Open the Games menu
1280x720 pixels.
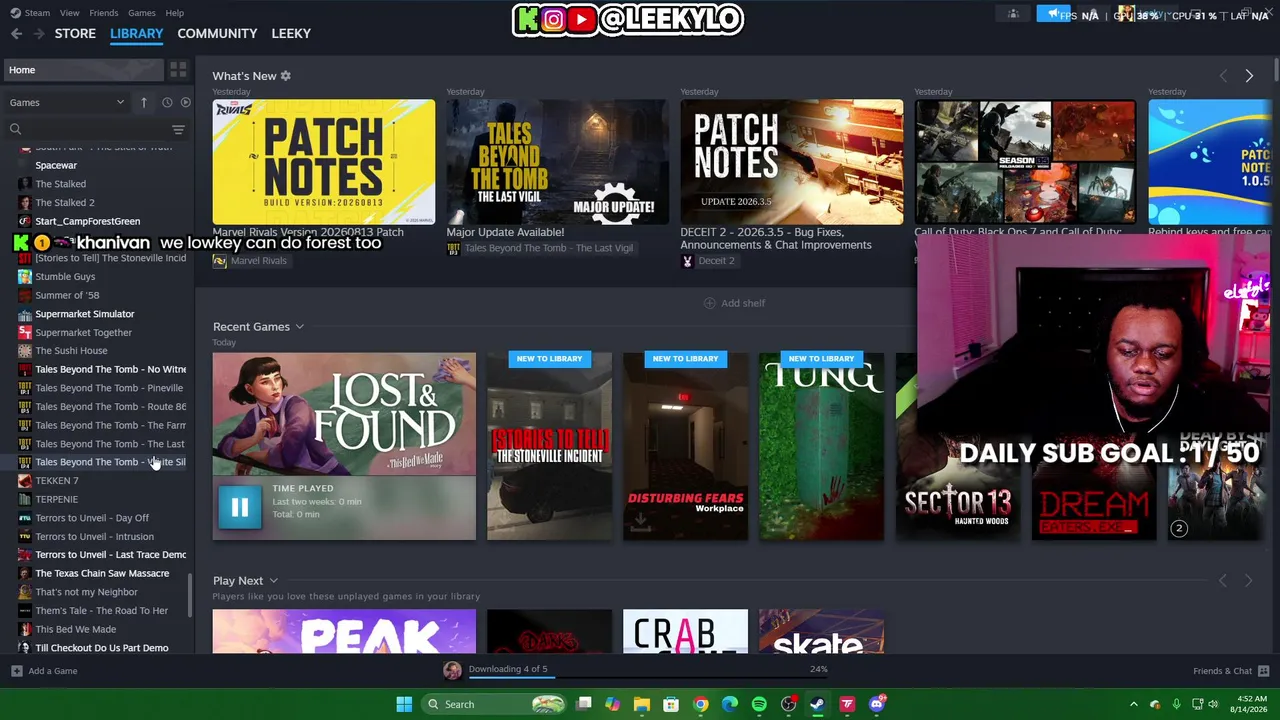[141, 13]
